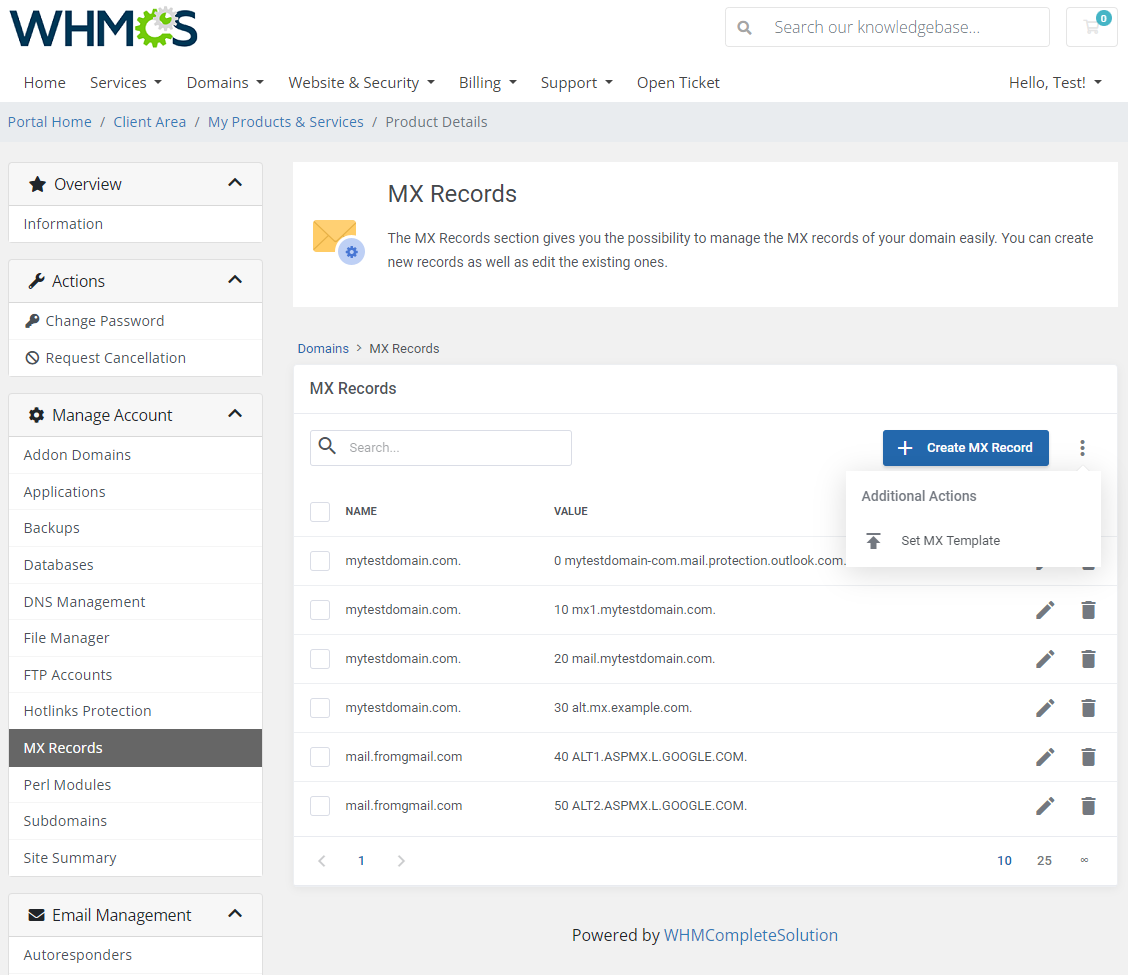Edit the MX record with value 10 mx1.mytestdomain.com

pyautogui.click(x=1044, y=609)
